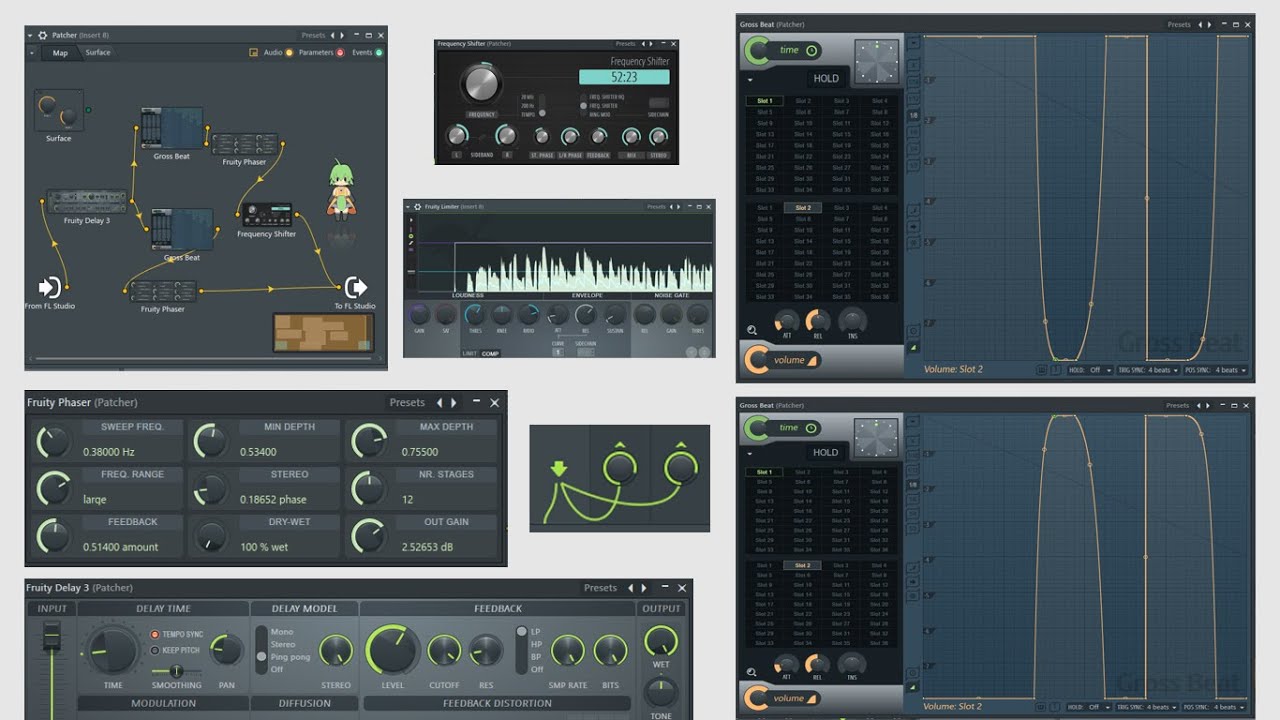Click the FEEDBACK DISTORTION header in Delay 3
This screenshot has height=720, width=1280.
[497, 703]
